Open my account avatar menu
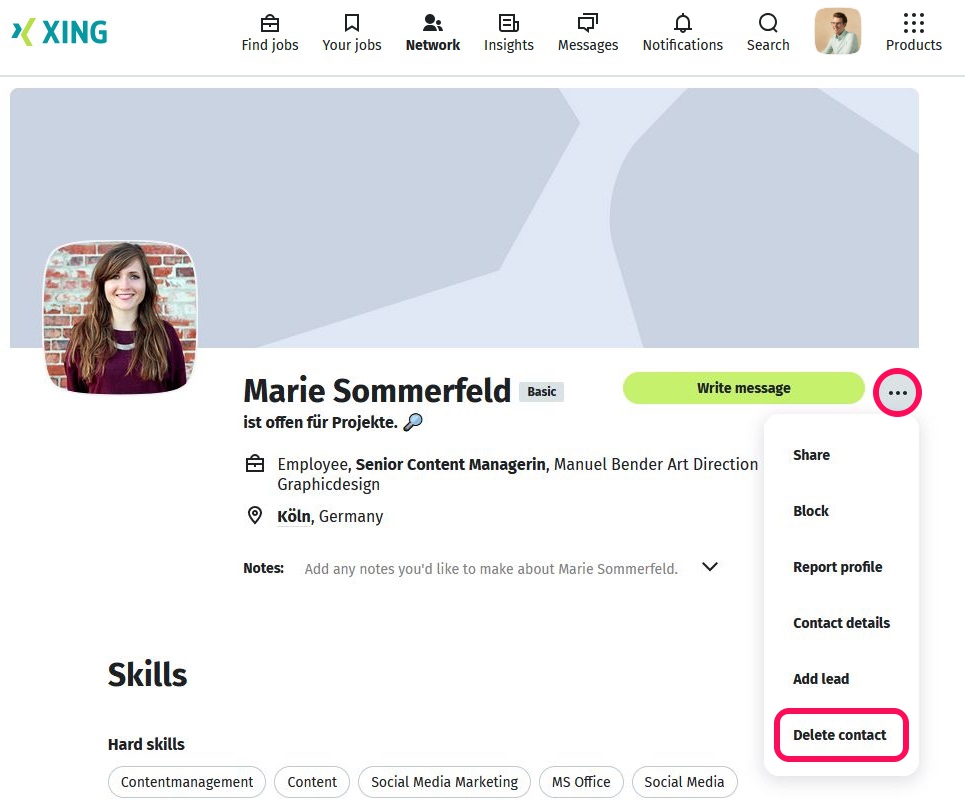This screenshot has width=965, height=802. pyautogui.click(x=838, y=31)
